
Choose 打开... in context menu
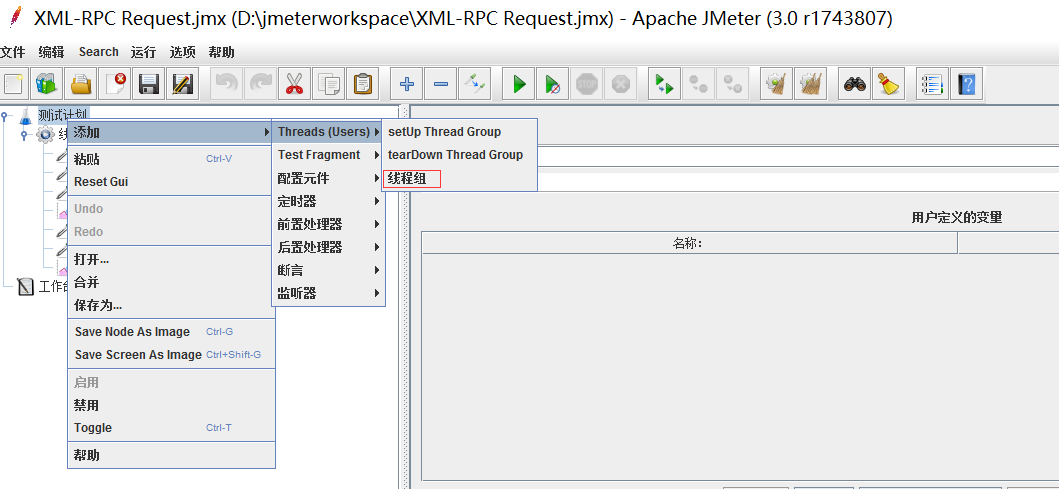(171, 259)
